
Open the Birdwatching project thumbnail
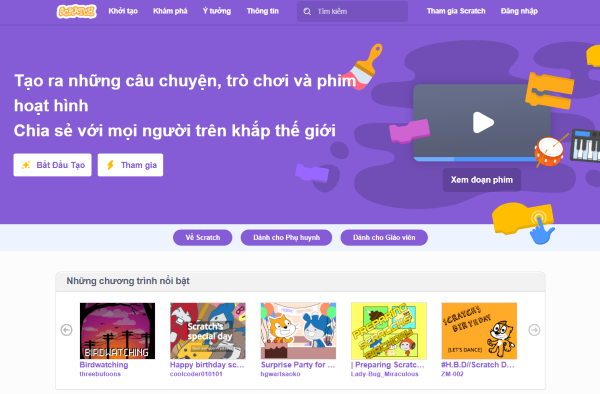(117, 331)
